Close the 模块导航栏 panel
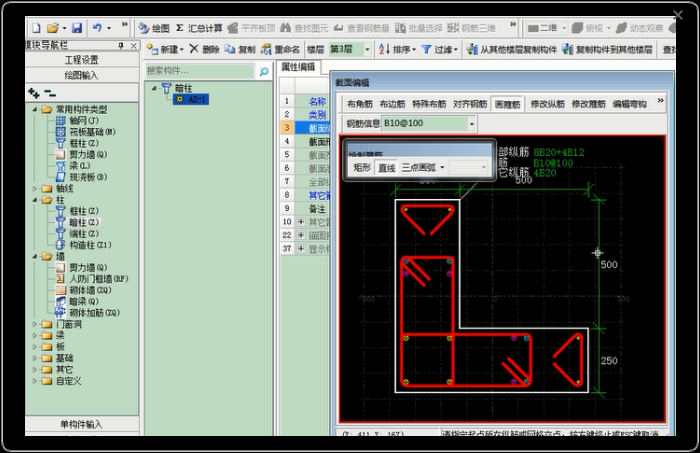 pos(133,46)
